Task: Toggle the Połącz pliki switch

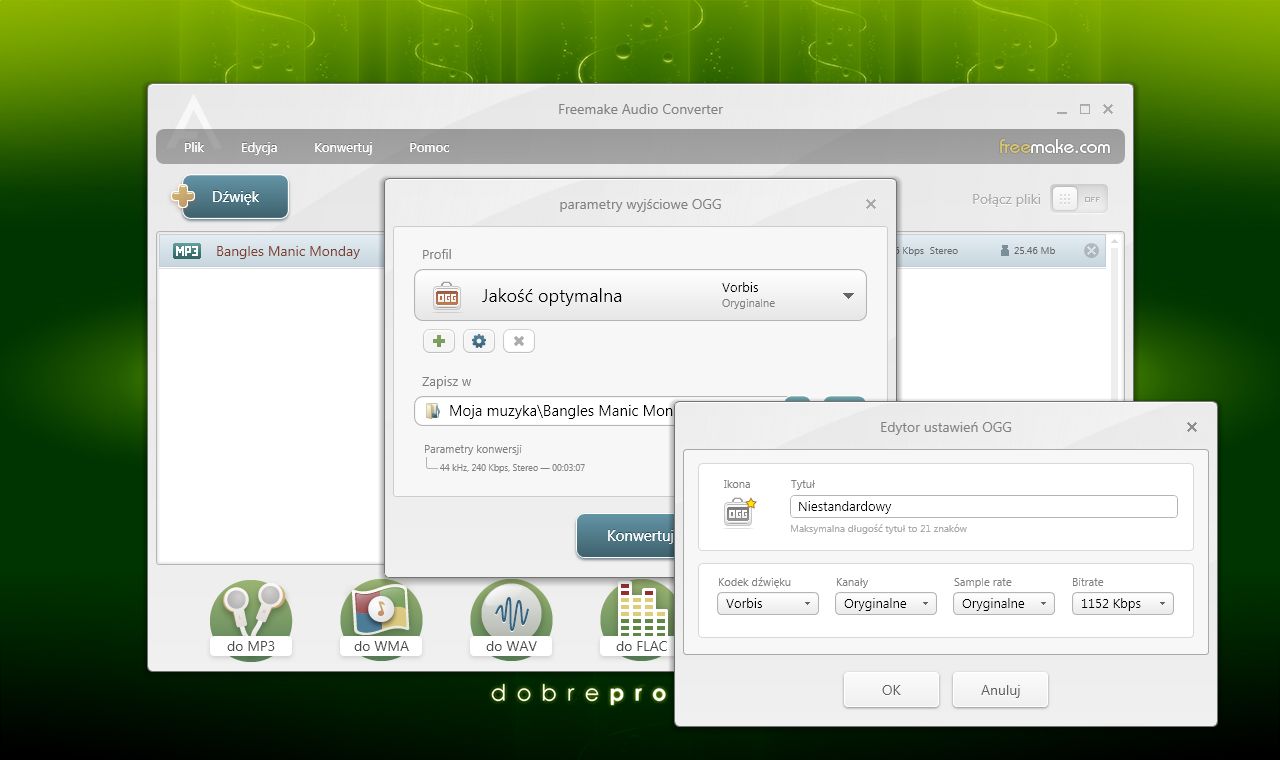Action: pos(1079,199)
